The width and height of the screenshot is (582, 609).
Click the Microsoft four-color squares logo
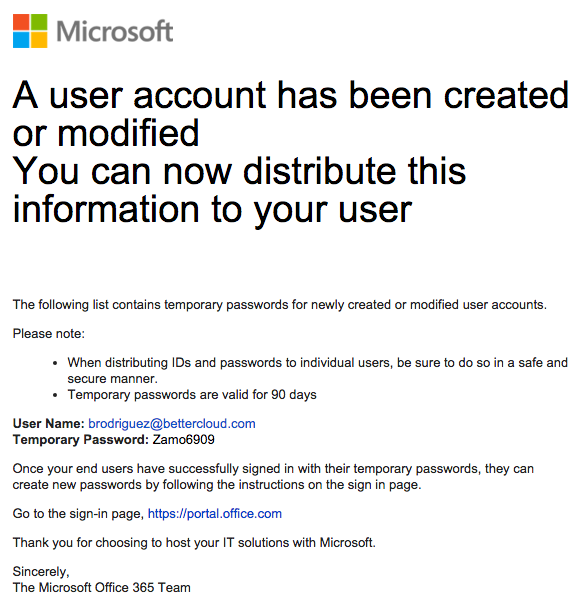click(x=30, y=31)
